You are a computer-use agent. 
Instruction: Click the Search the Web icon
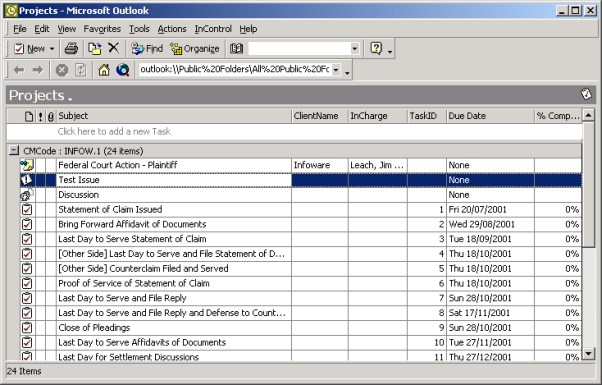point(123,70)
